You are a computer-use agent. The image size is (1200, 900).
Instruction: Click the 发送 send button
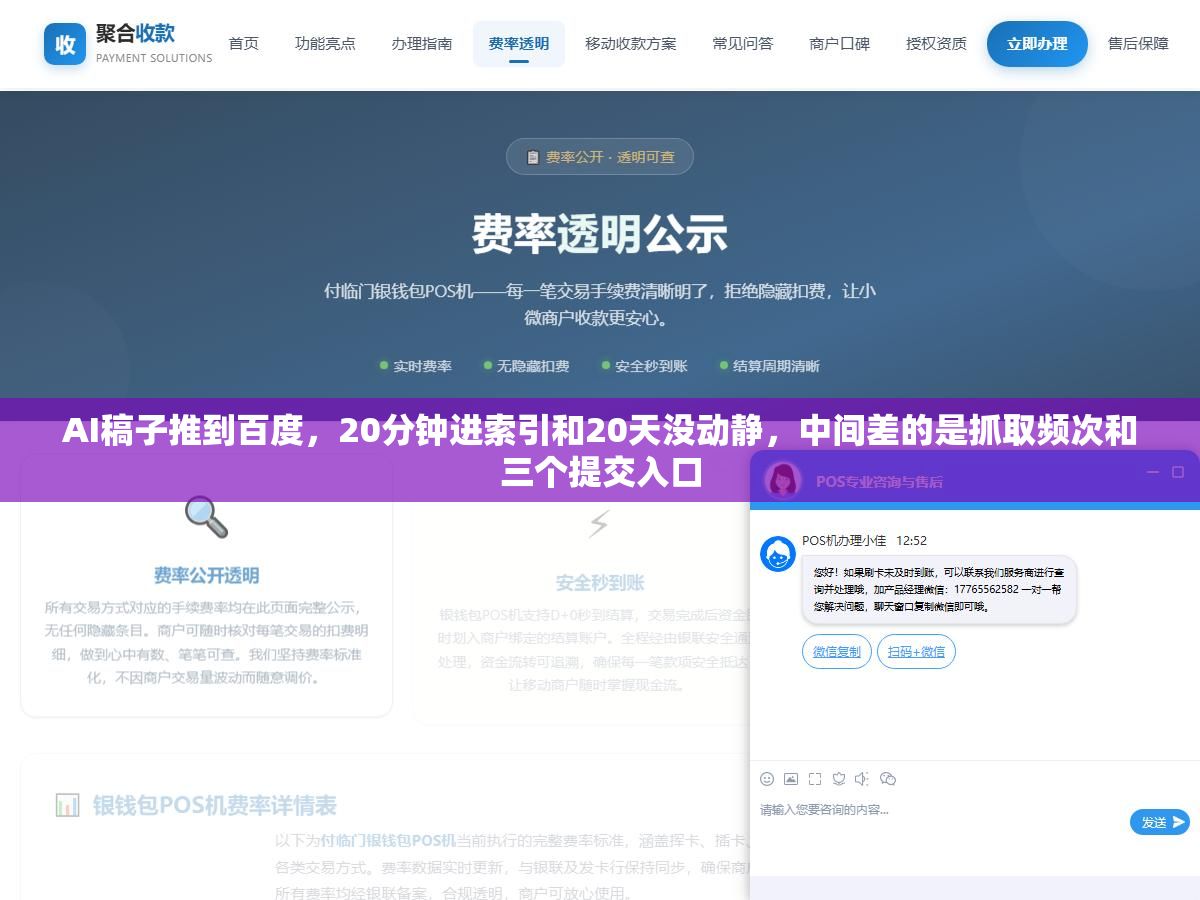click(x=1160, y=822)
